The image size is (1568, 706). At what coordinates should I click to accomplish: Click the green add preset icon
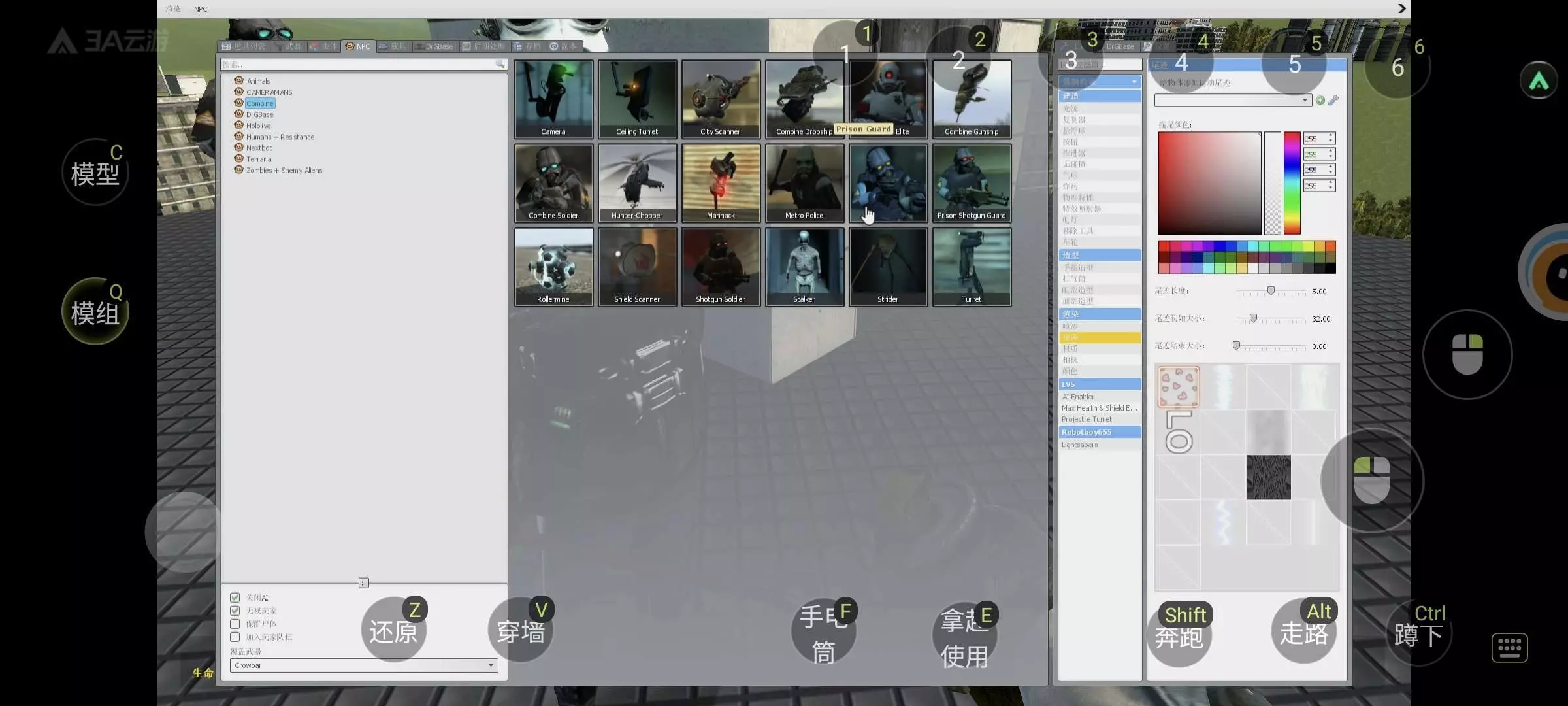1320,100
